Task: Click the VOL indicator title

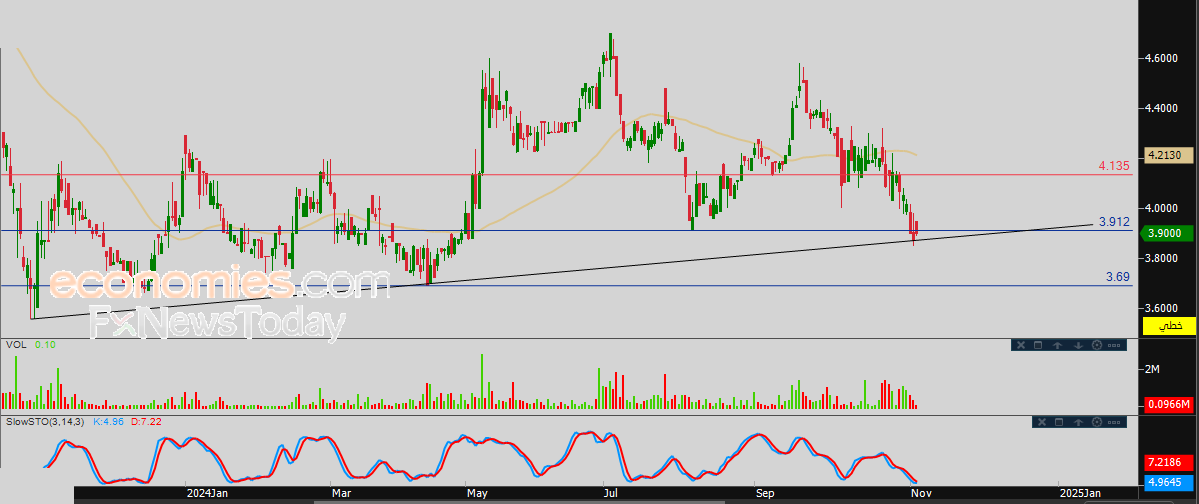Action: tap(15, 345)
